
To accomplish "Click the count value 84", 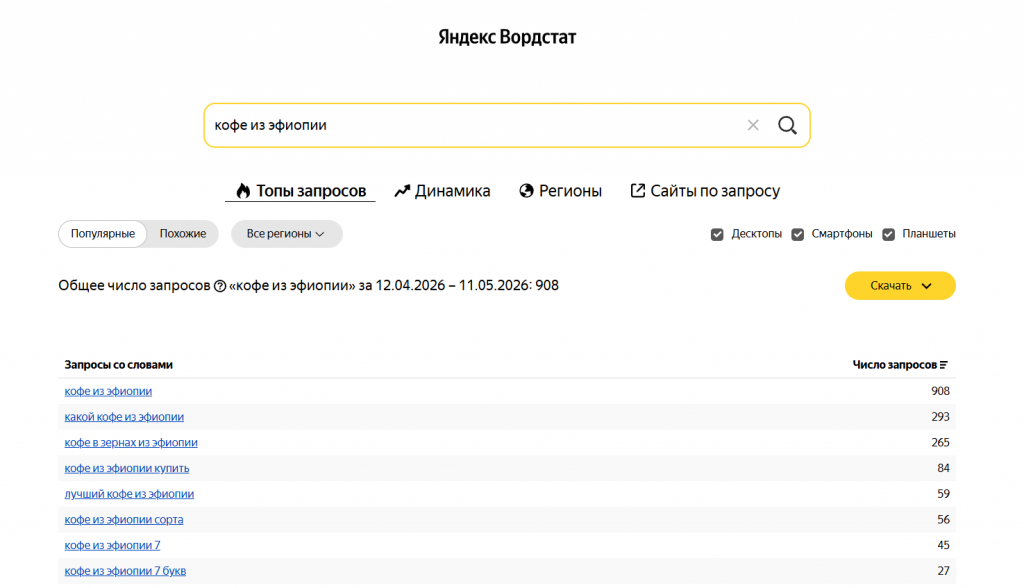I will (944, 468).
